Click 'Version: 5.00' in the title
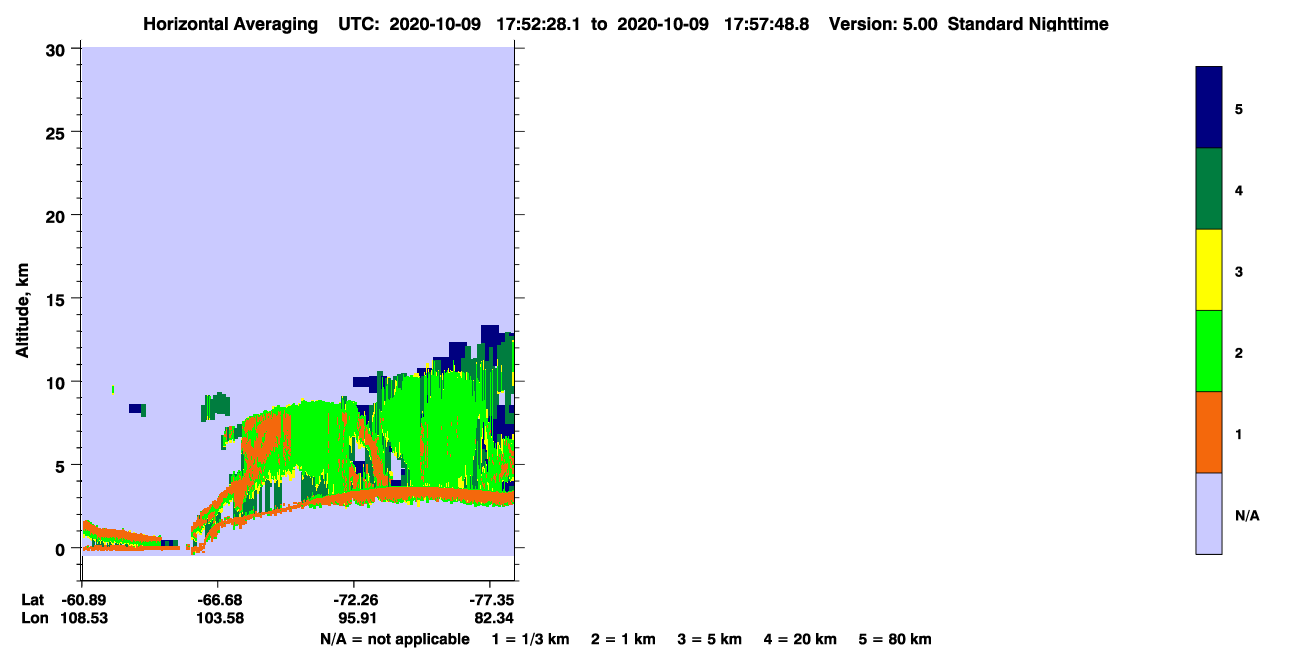 tap(883, 24)
